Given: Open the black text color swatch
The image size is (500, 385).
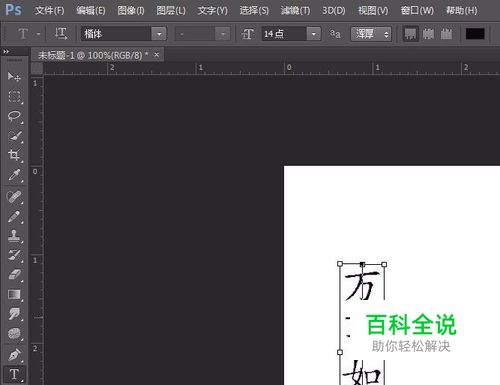Looking at the screenshot, I should coord(475,34).
